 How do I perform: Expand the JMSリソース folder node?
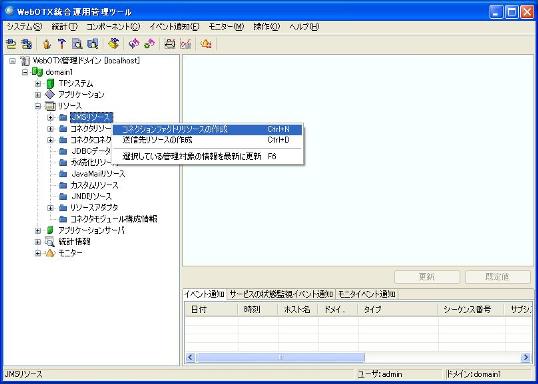click(50, 117)
